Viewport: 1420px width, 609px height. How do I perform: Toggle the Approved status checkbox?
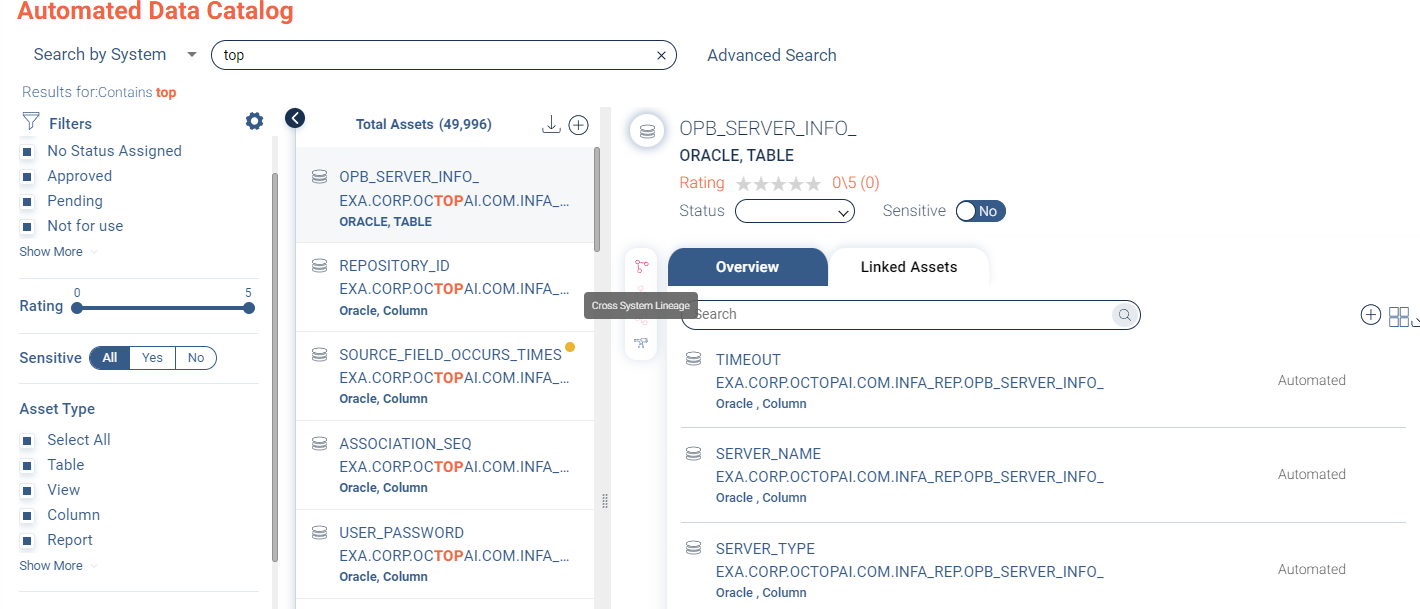pos(28,177)
